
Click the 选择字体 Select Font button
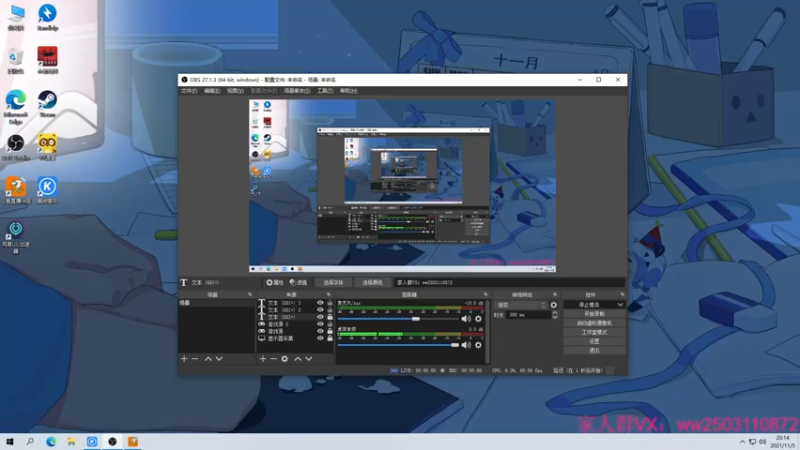tap(333, 282)
